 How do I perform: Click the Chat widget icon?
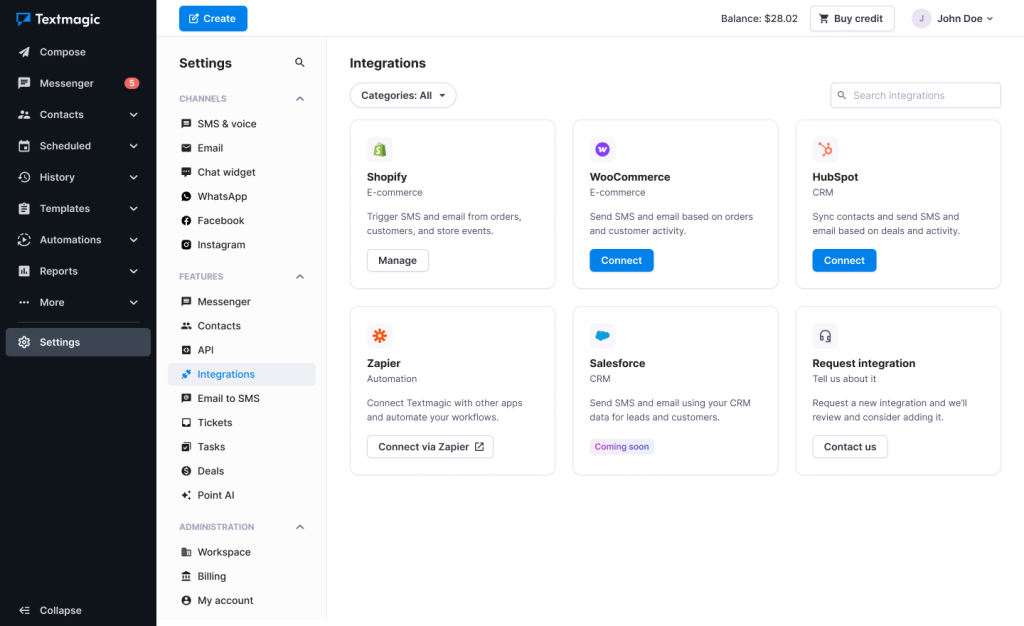186,172
